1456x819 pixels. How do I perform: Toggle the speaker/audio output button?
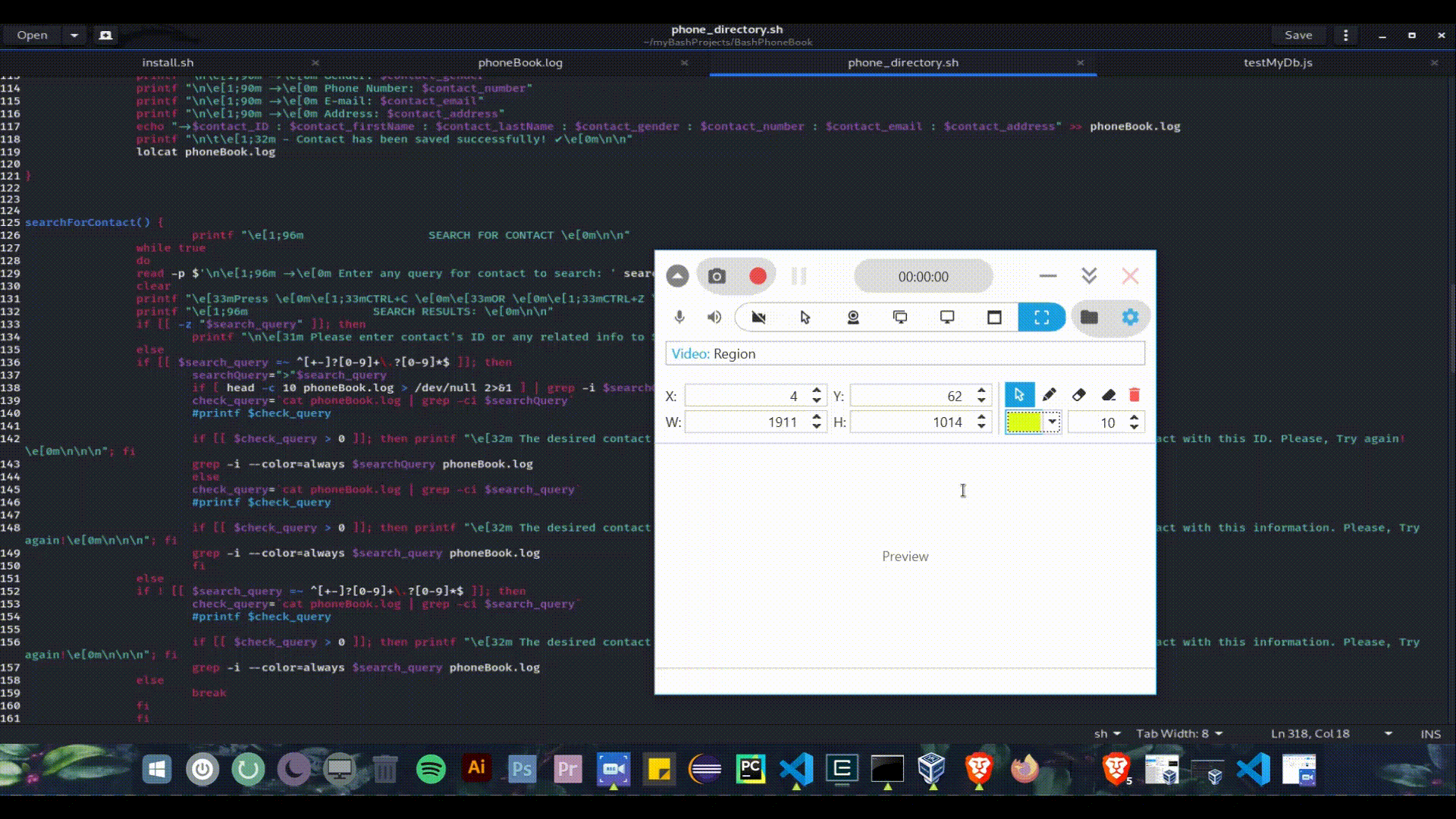click(x=713, y=317)
